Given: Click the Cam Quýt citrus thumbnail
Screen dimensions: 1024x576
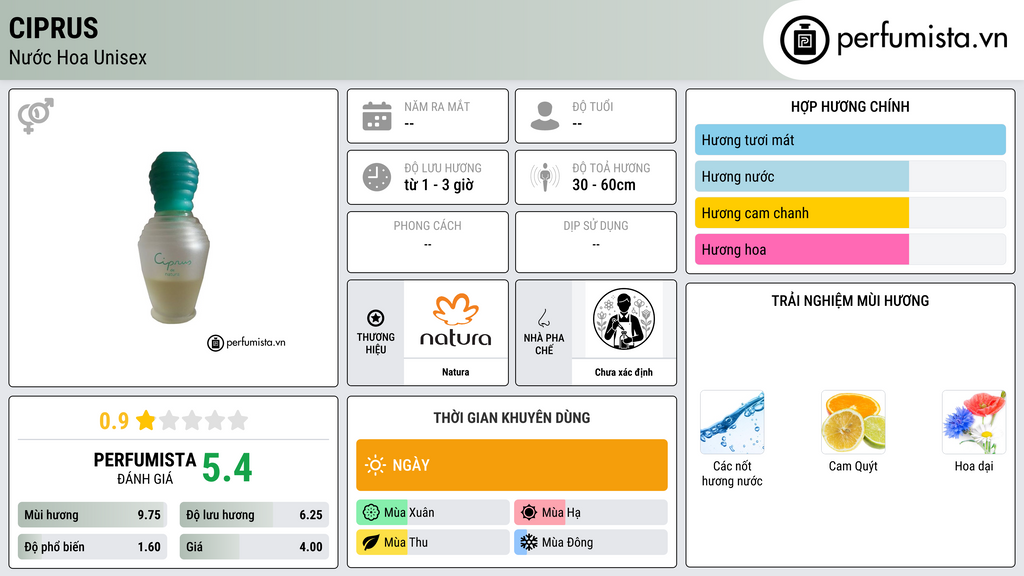Looking at the screenshot, I should point(853,422).
